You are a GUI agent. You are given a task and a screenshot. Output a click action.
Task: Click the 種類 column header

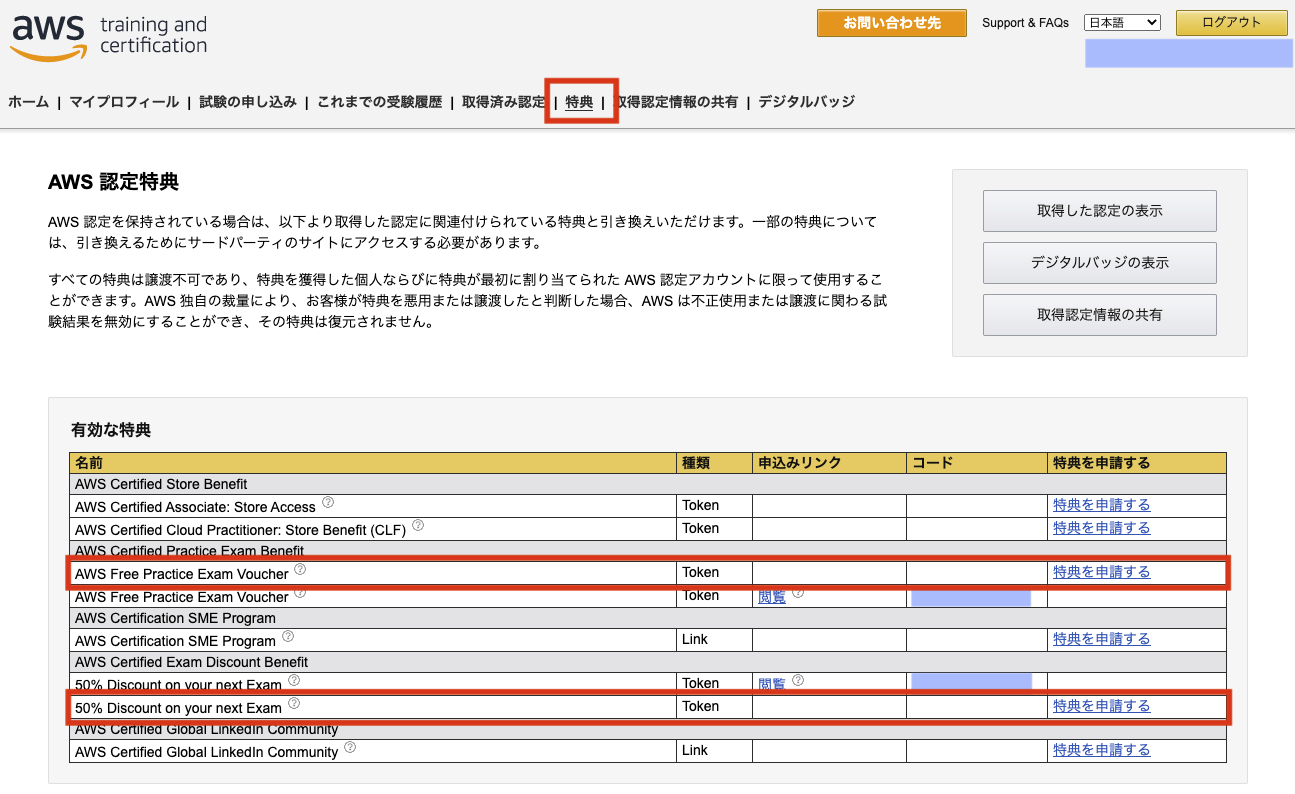[x=714, y=463]
